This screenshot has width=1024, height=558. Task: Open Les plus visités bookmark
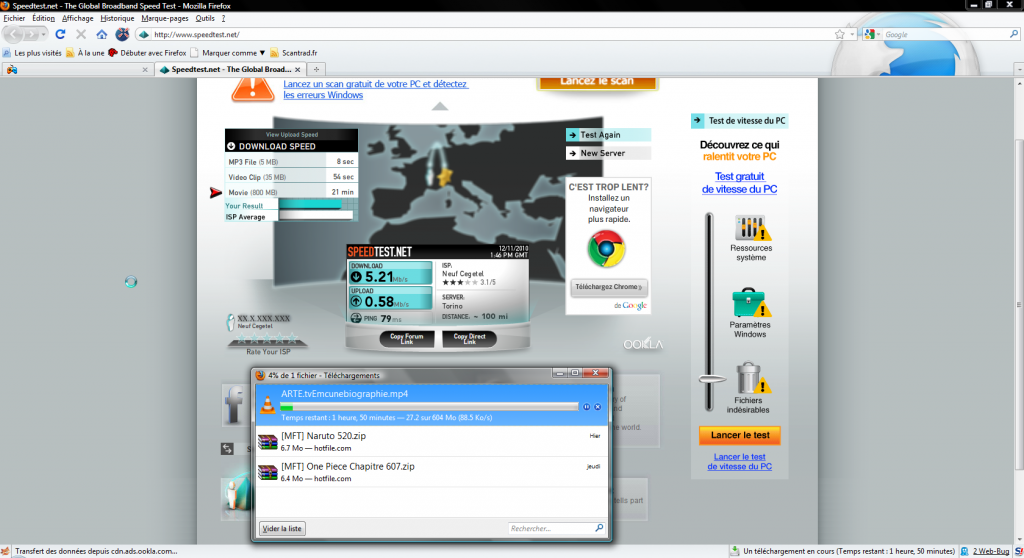(x=32, y=53)
